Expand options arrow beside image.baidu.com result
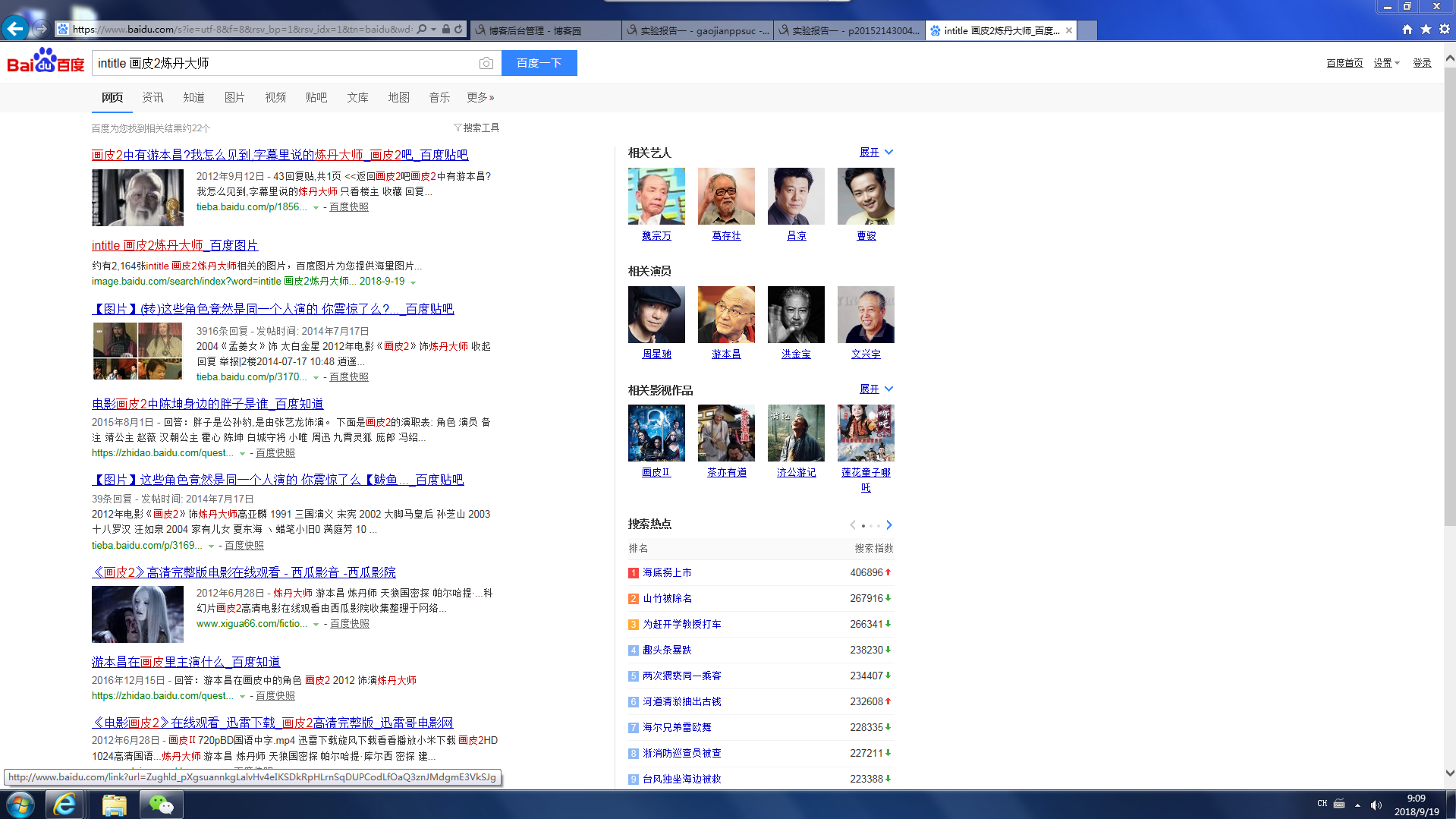Image resolution: width=1456 pixels, height=819 pixels. pyautogui.click(x=413, y=282)
